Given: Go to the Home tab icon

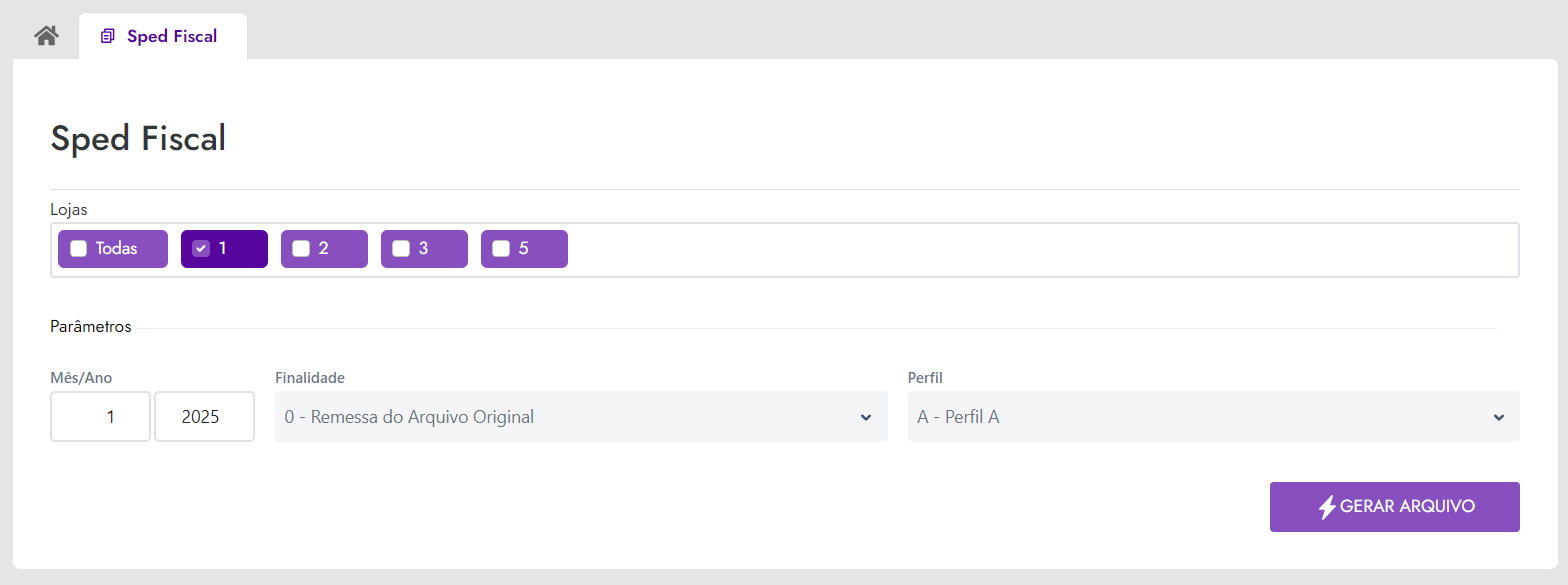Looking at the screenshot, I should [x=46, y=36].
